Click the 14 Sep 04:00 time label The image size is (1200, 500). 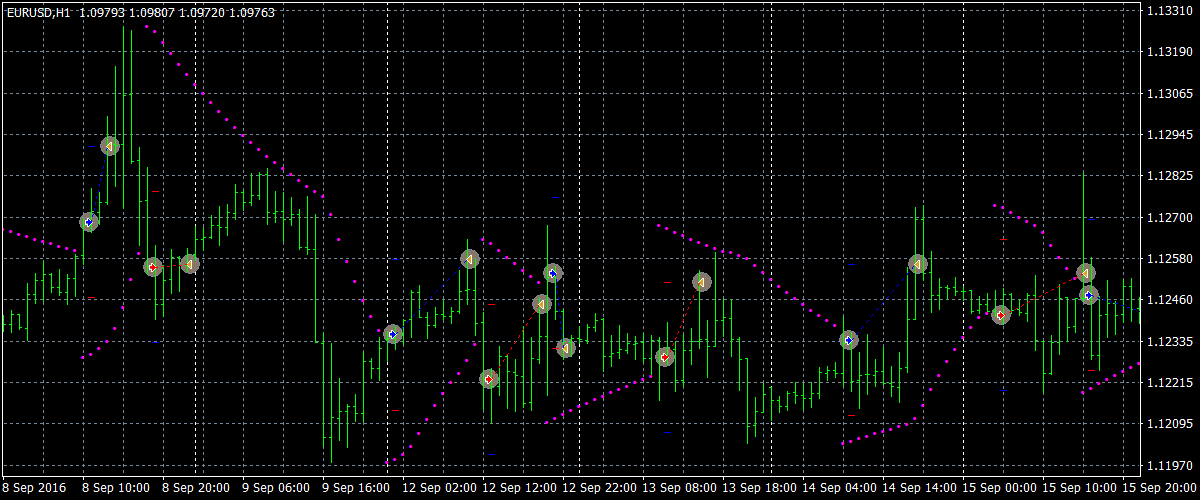coord(839,489)
